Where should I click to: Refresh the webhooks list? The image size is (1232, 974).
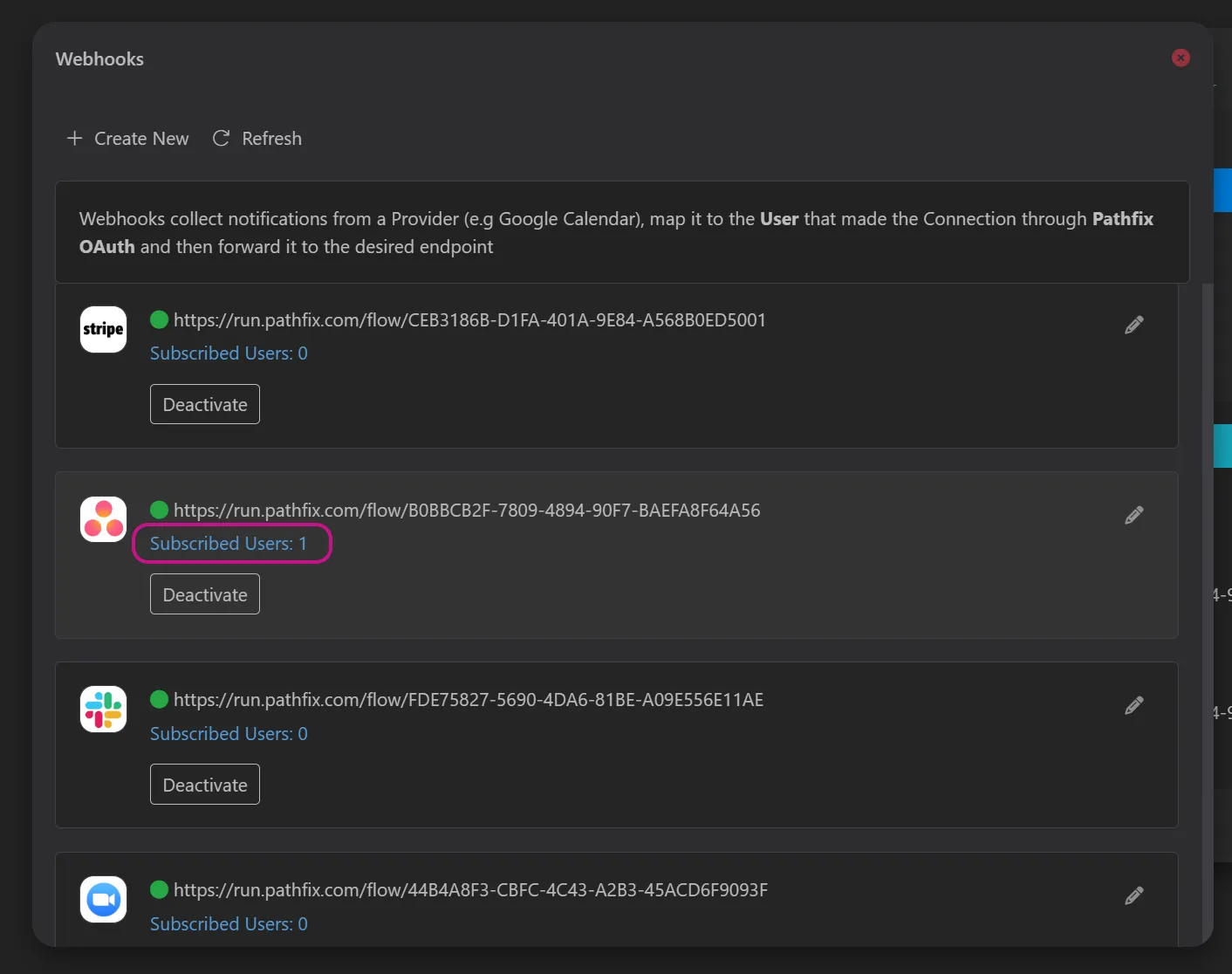[257, 139]
